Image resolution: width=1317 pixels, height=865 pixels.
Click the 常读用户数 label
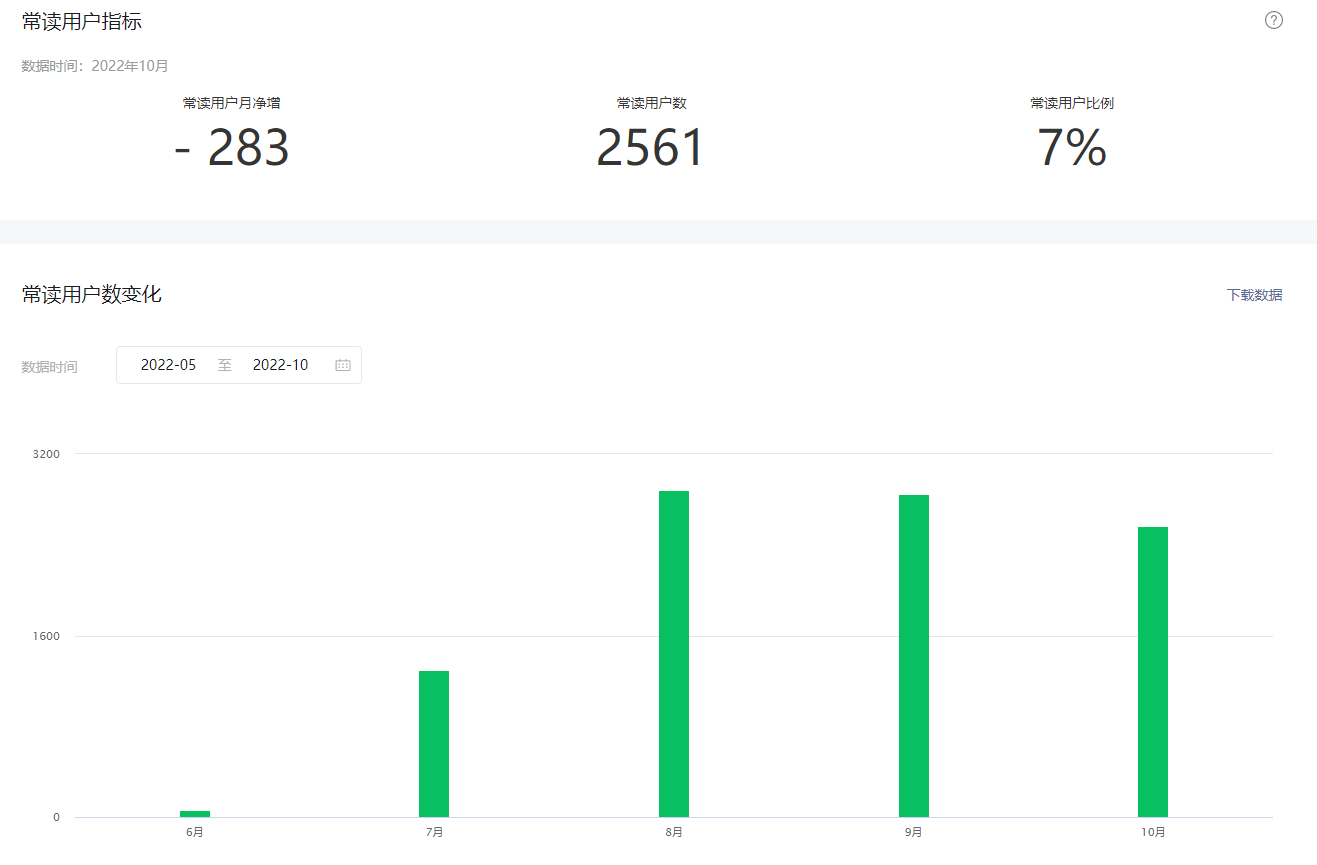(652, 103)
